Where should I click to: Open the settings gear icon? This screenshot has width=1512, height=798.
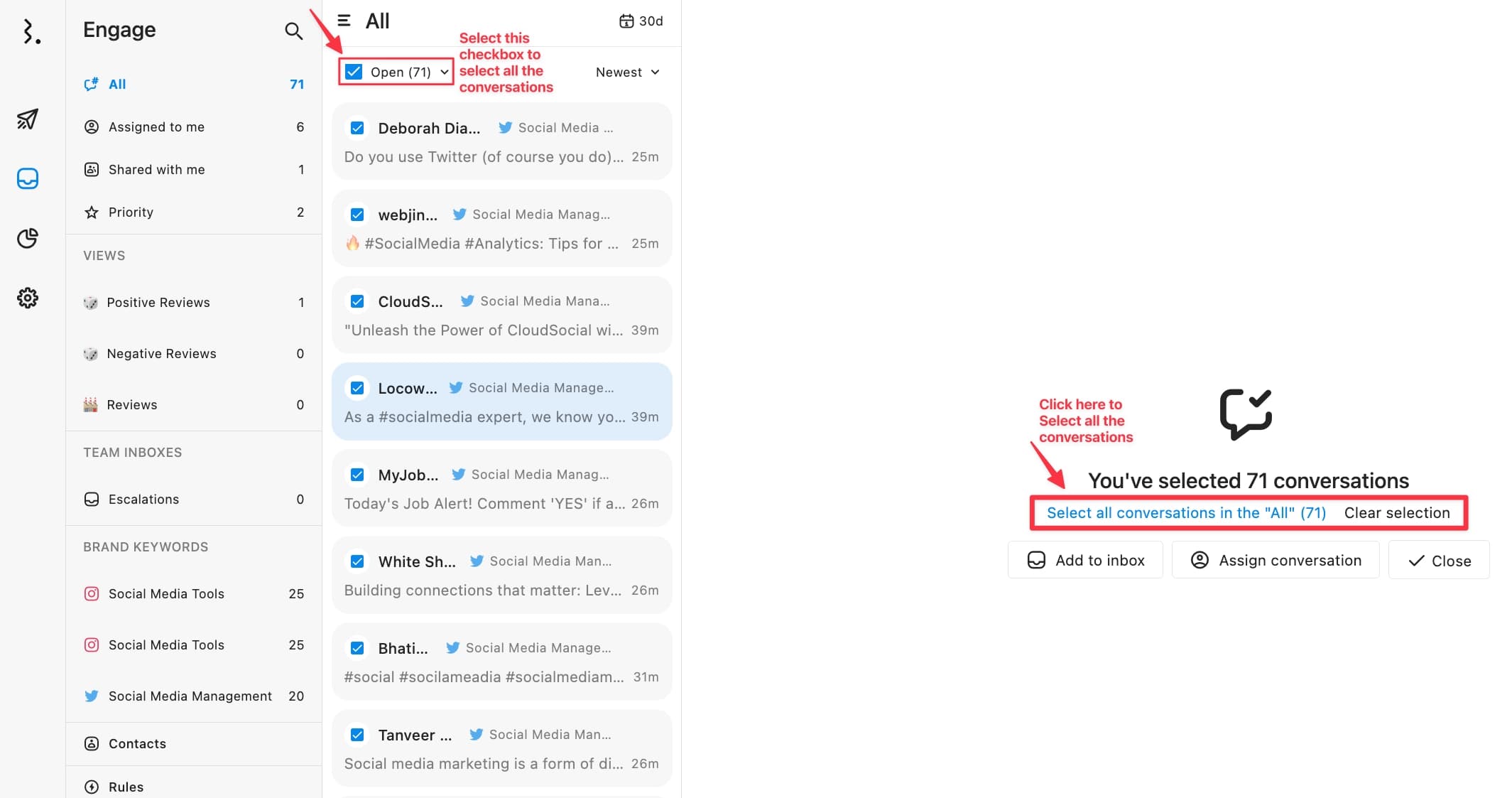tap(28, 298)
